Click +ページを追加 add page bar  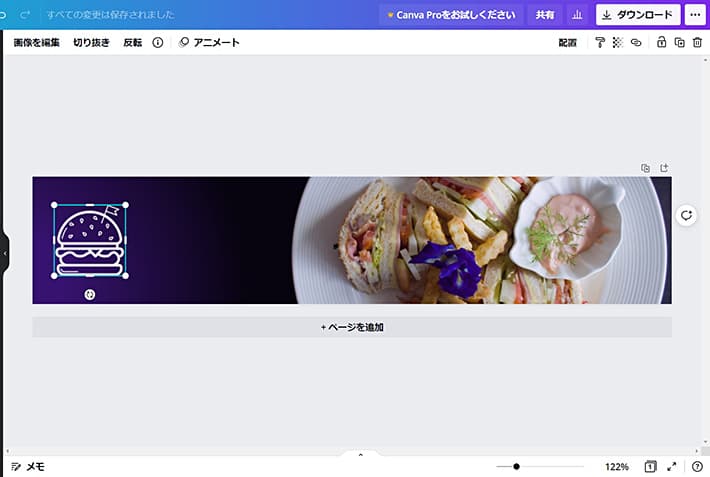pos(352,327)
